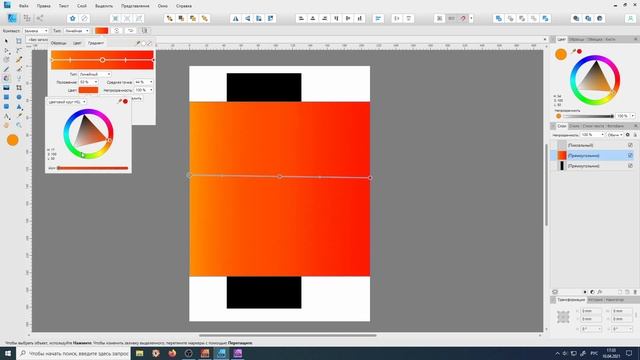640x360 pixels.
Task: Select the Move tool arrow
Action: click(x=6, y=41)
